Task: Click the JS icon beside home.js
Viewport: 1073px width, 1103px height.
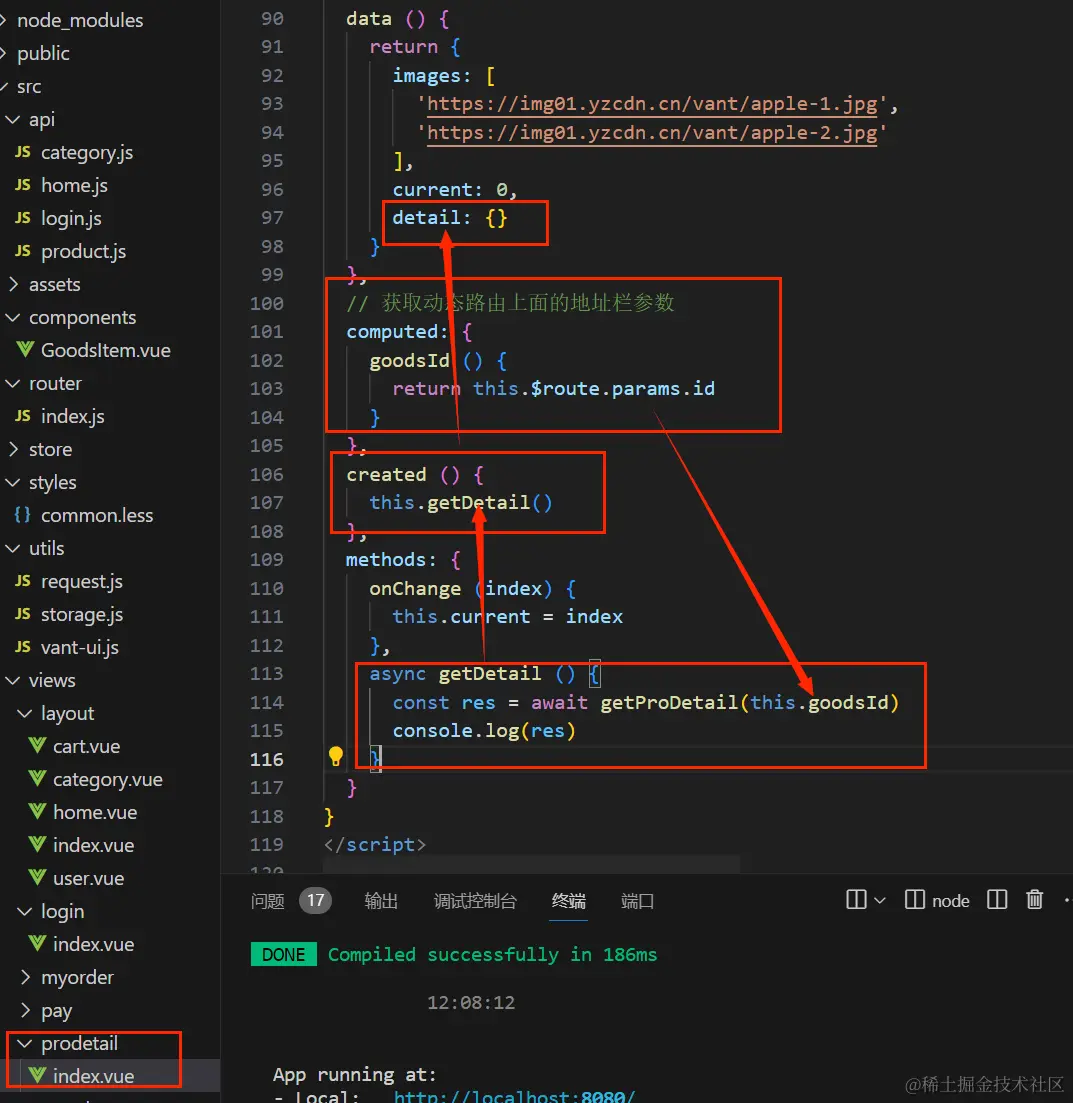Action: tap(23, 185)
